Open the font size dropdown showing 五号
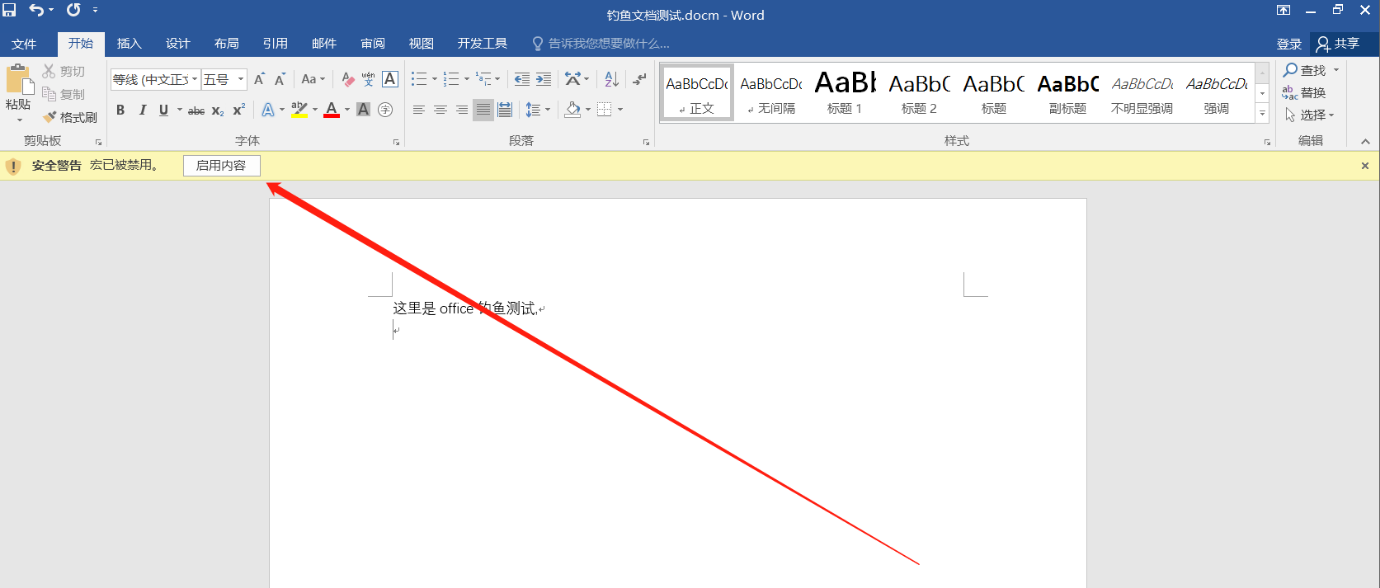 241,79
